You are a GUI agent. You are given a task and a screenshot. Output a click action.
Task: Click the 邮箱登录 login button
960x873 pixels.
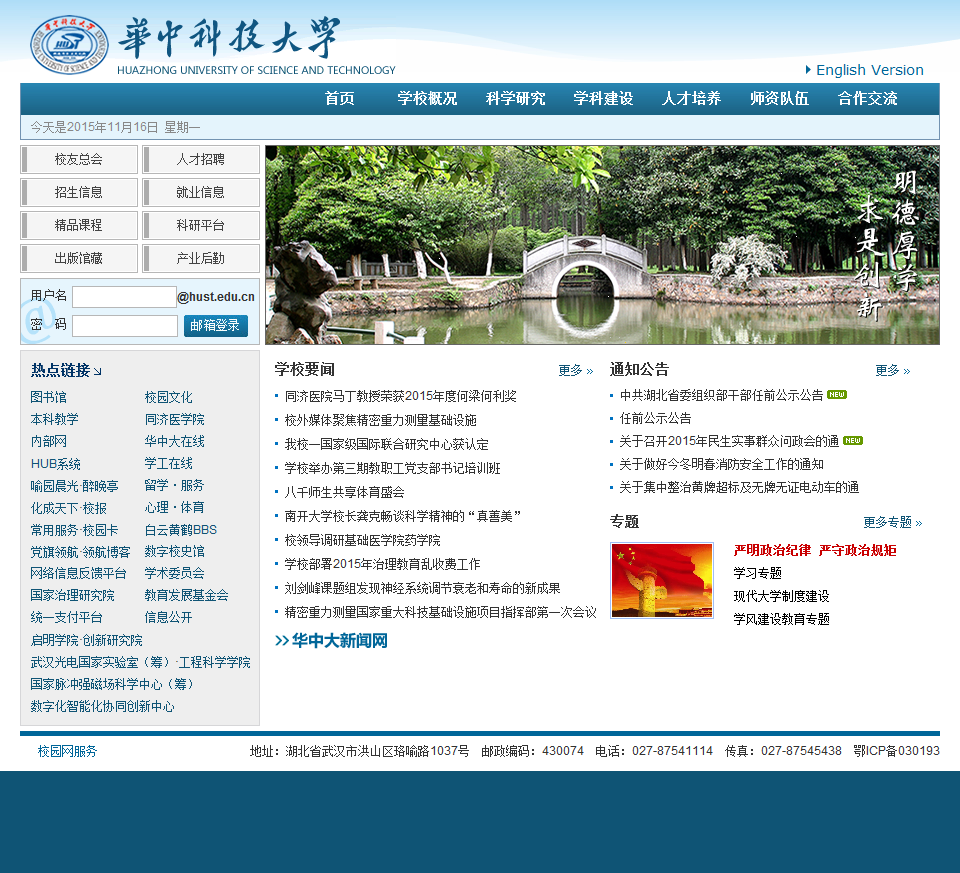pos(216,326)
